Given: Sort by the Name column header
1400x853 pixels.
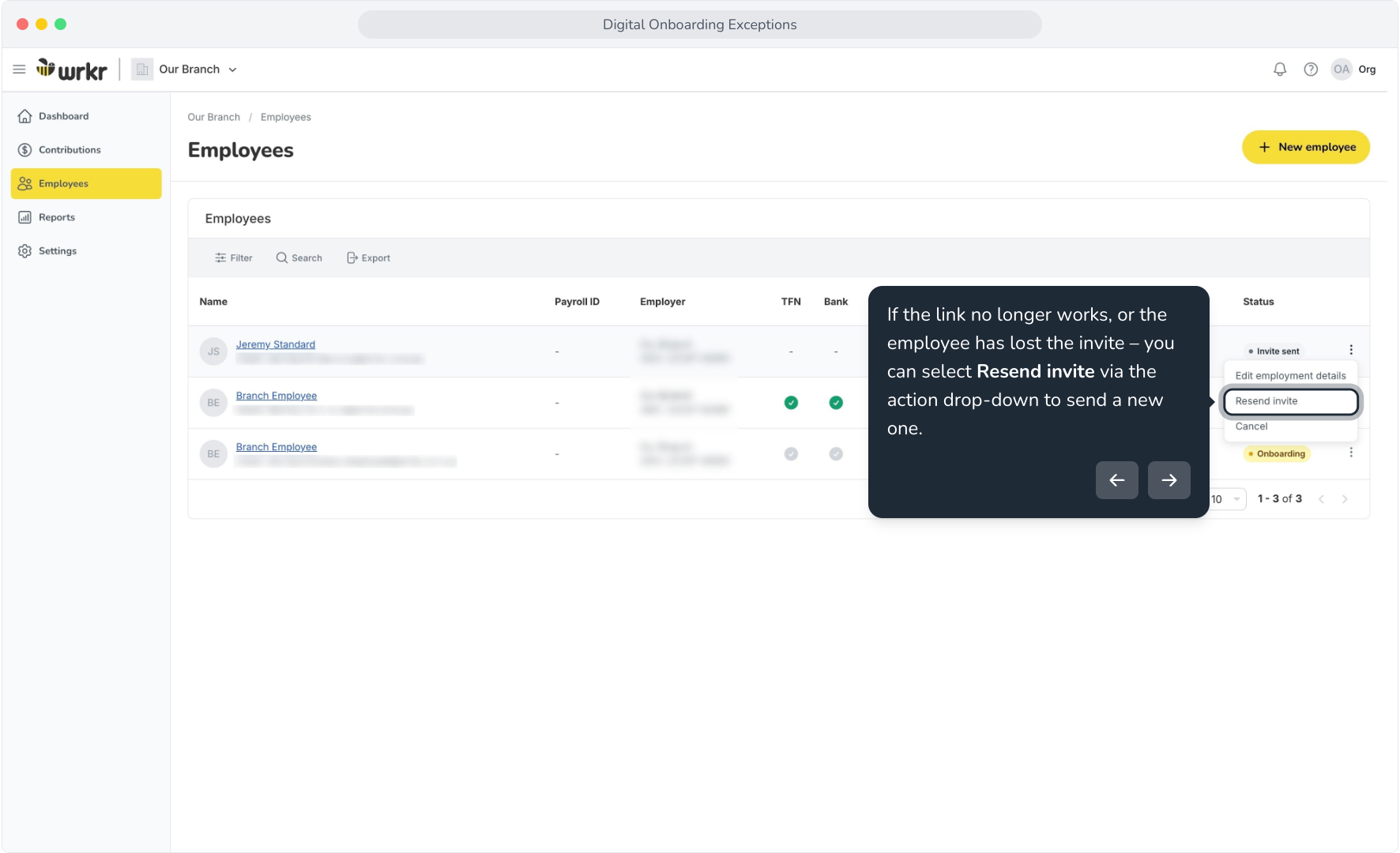Looking at the screenshot, I should click(x=213, y=302).
